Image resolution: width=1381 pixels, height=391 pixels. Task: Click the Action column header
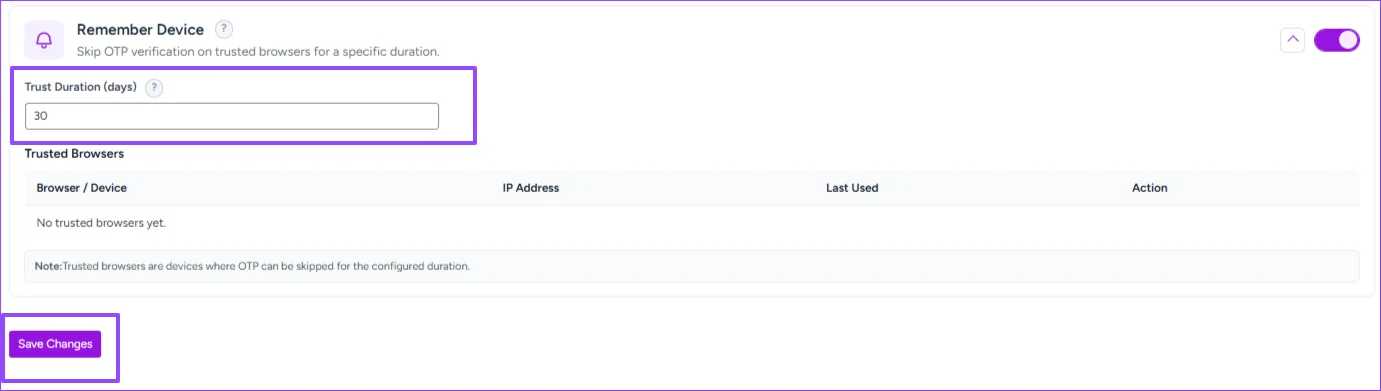pyautogui.click(x=1150, y=188)
